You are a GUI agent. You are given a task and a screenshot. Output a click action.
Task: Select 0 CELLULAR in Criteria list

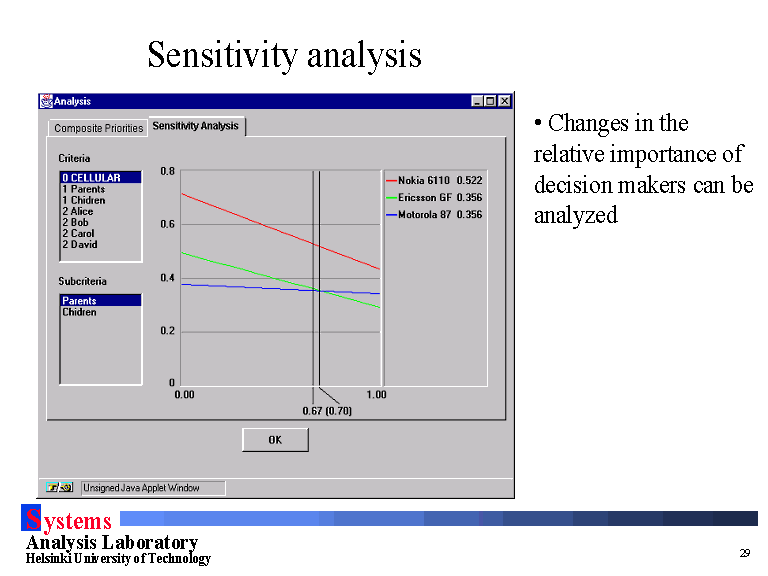(91, 178)
